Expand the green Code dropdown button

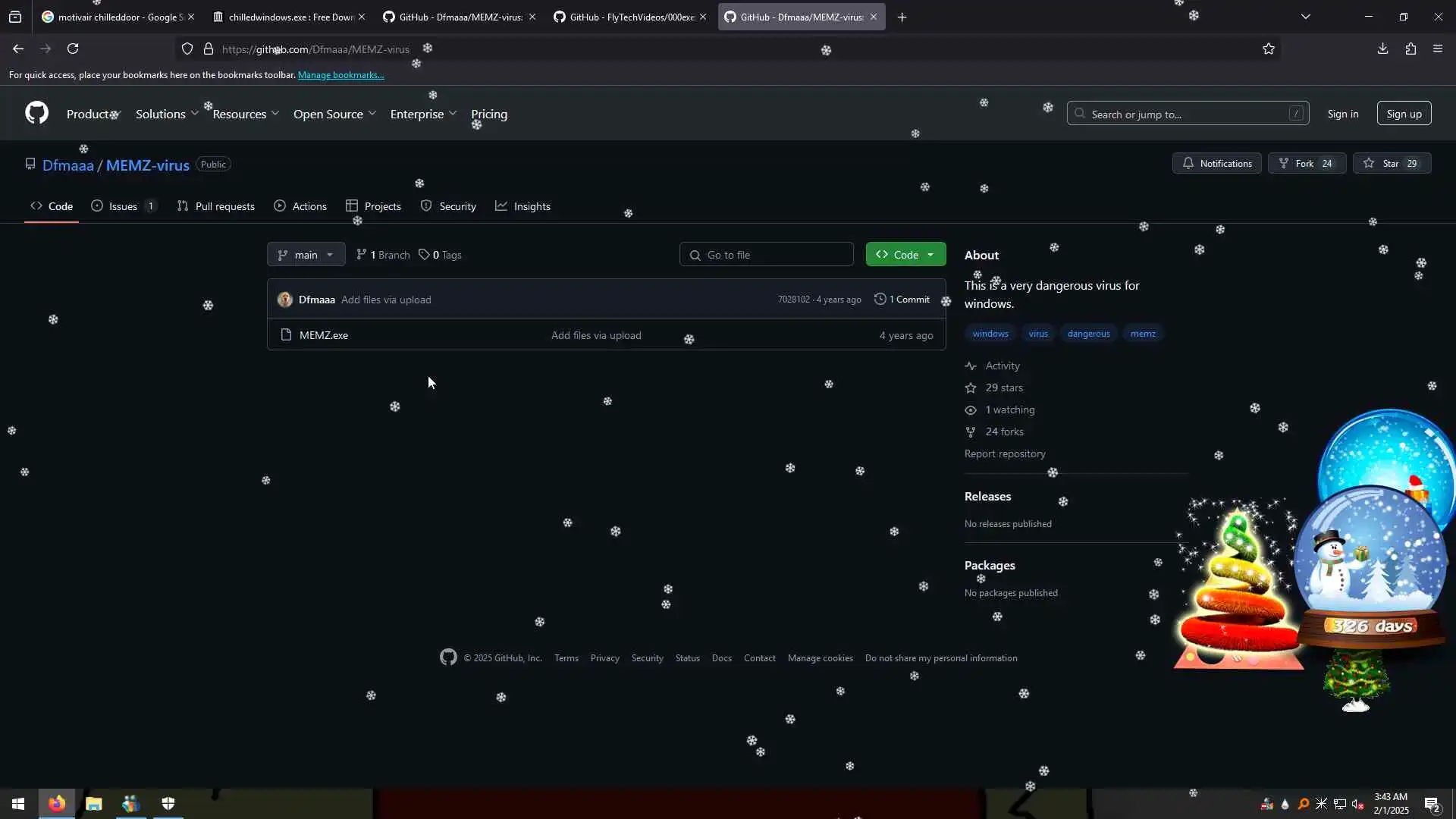pyautogui.click(x=905, y=255)
